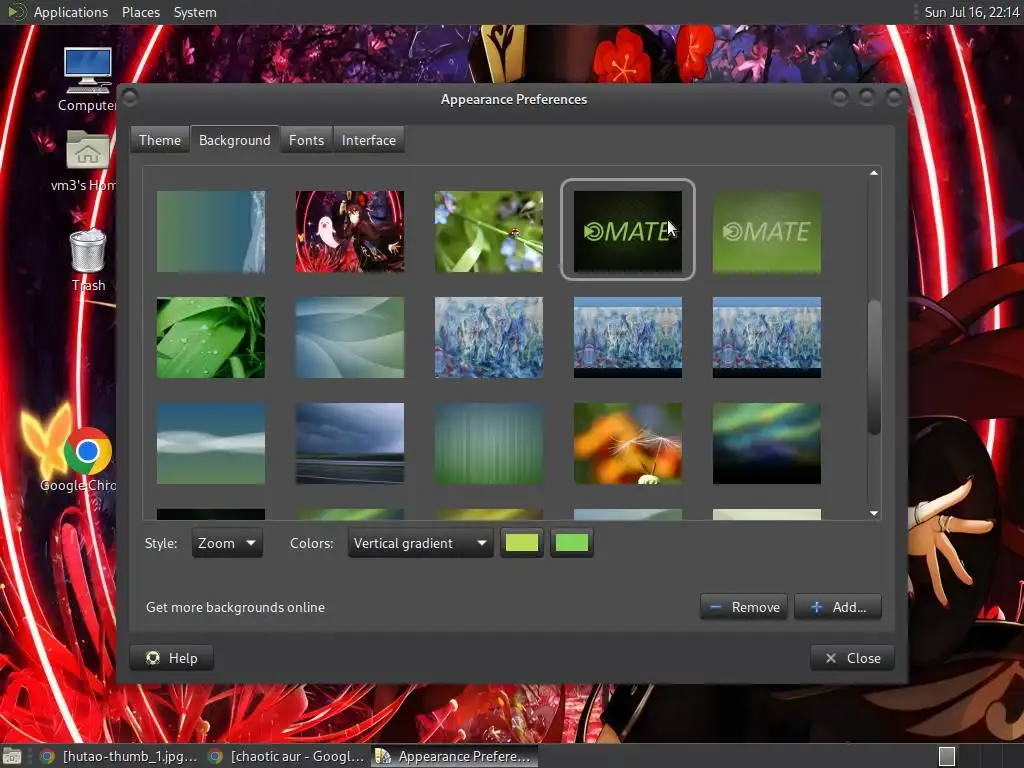Open vm3's Home folder icon
The image size is (1024, 768).
click(x=88, y=161)
